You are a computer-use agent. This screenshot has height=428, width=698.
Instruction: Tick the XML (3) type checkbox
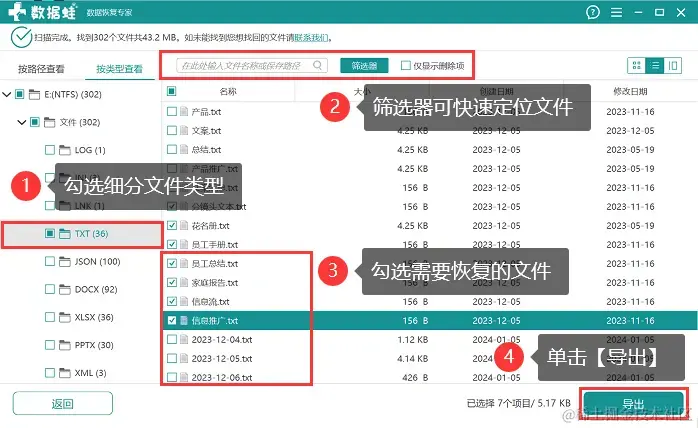[50, 373]
